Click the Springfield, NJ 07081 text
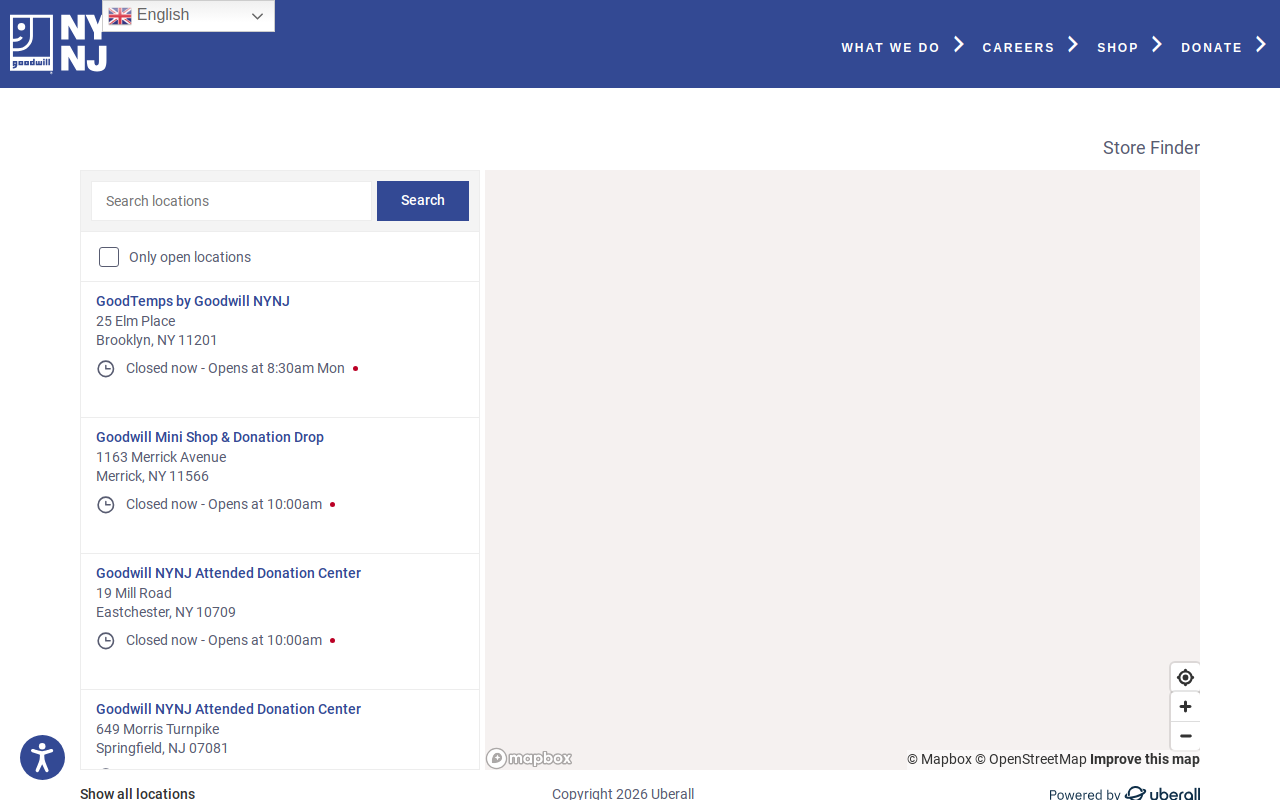This screenshot has height=800, width=1280. (162, 748)
